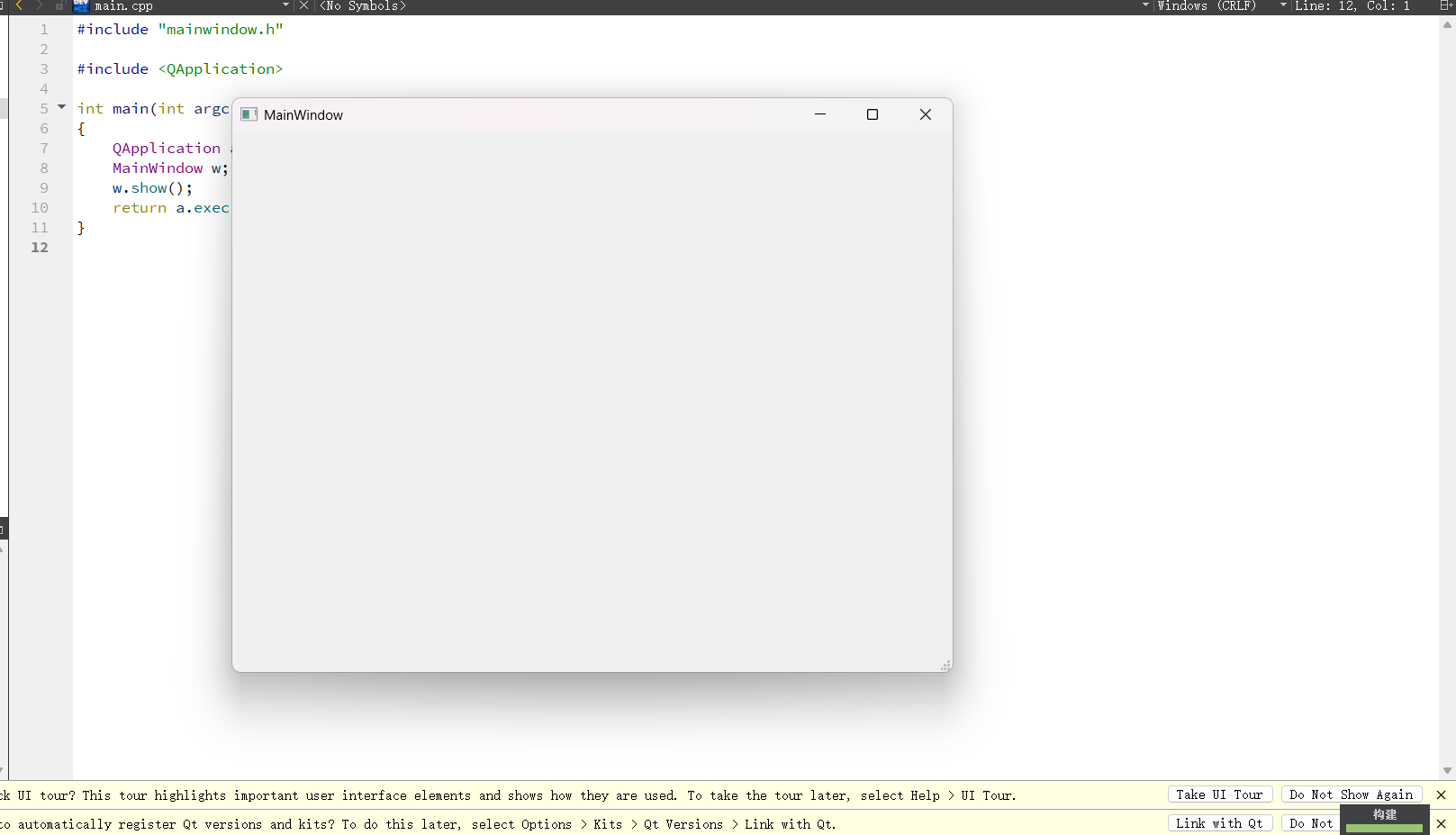This screenshot has height=835, width=1456.
Task: Click the #include "mainwindow.h" line
Action: tap(180, 30)
